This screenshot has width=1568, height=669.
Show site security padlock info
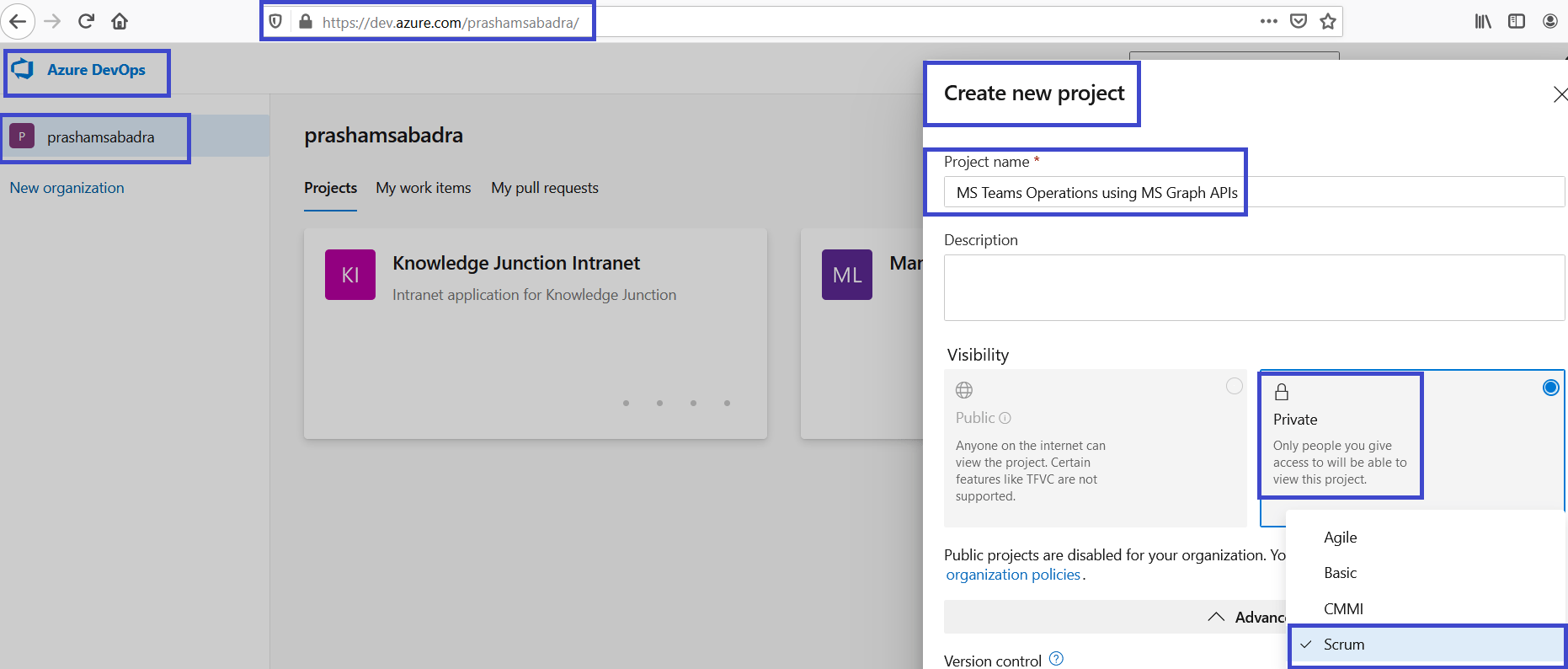point(305,21)
